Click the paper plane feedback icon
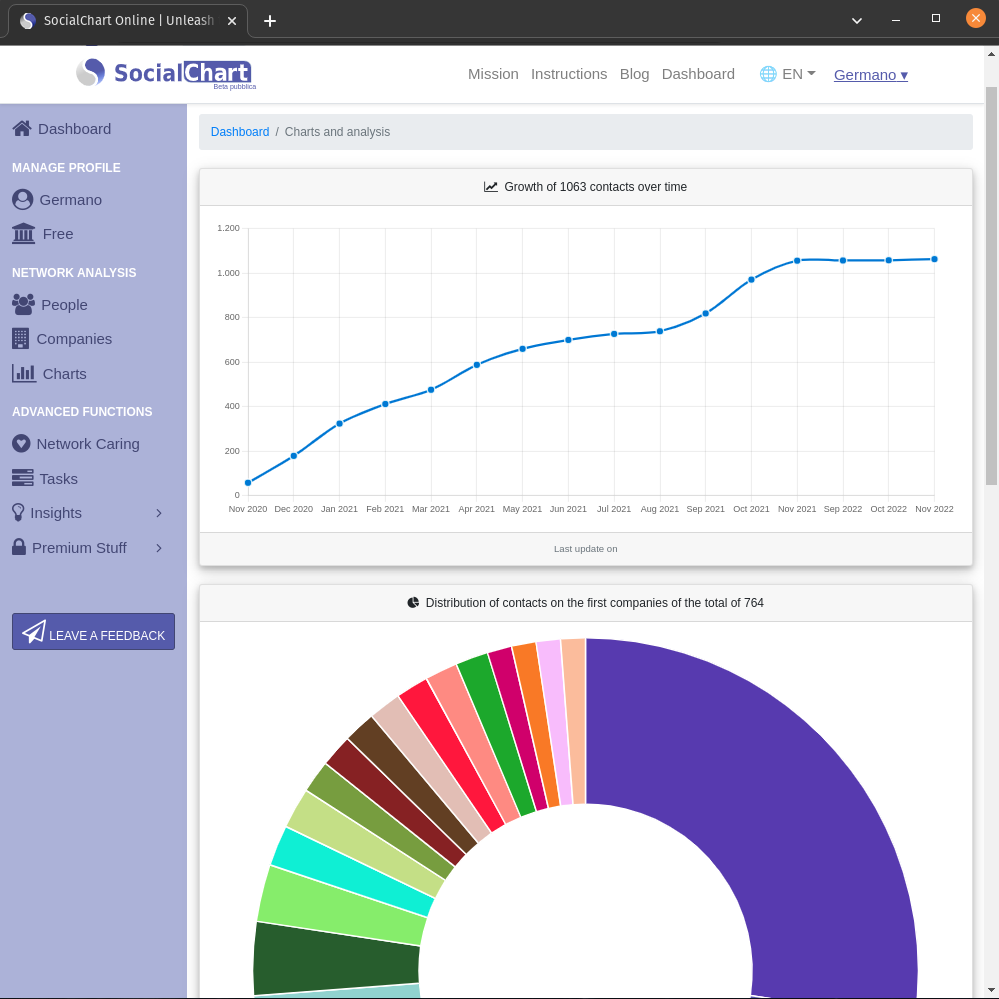 click(x=34, y=631)
